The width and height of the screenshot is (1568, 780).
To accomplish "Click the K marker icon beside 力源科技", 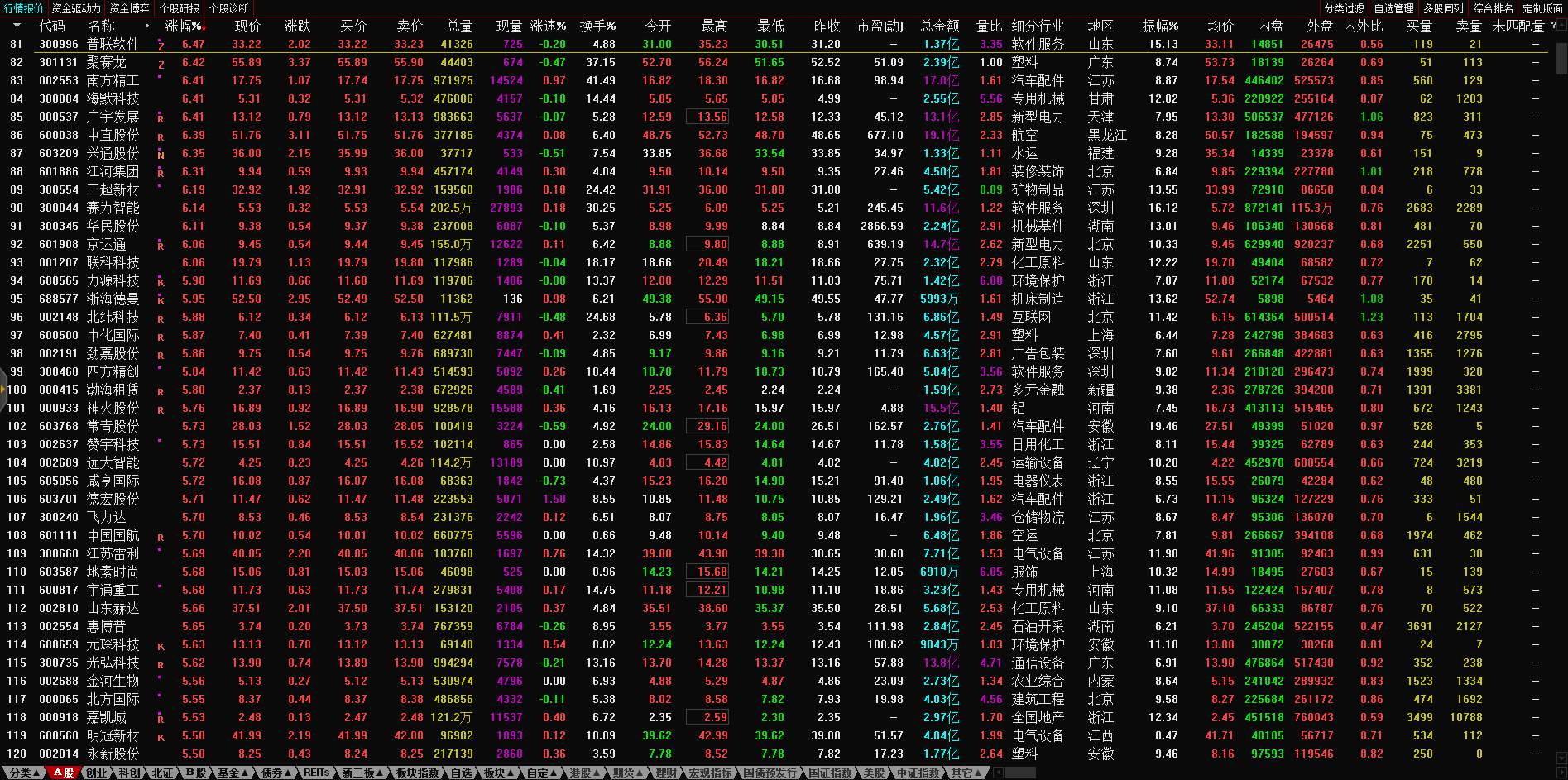I will click(x=161, y=282).
